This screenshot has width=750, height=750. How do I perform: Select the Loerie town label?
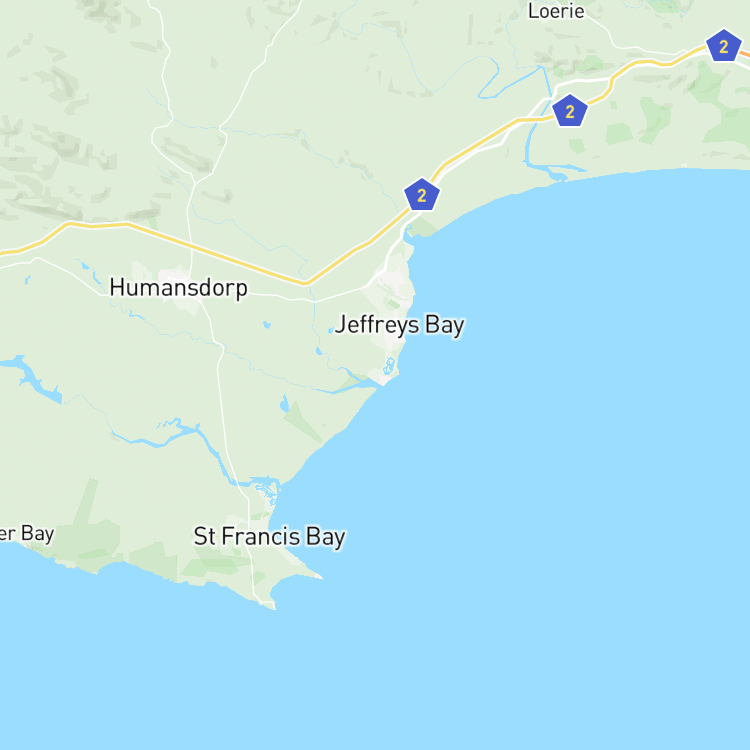[x=556, y=11]
